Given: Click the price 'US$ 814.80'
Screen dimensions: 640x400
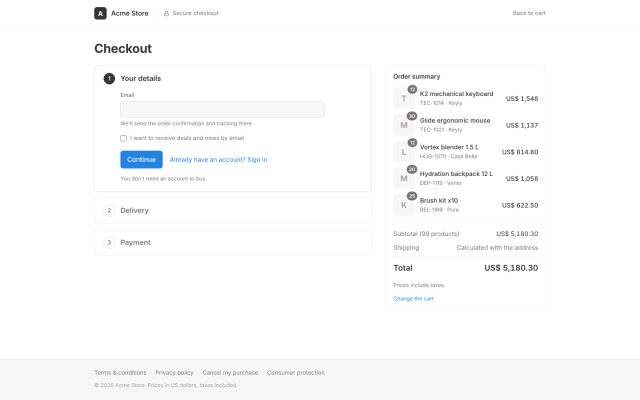Looking at the screenshot, I should tap(520, 152).
